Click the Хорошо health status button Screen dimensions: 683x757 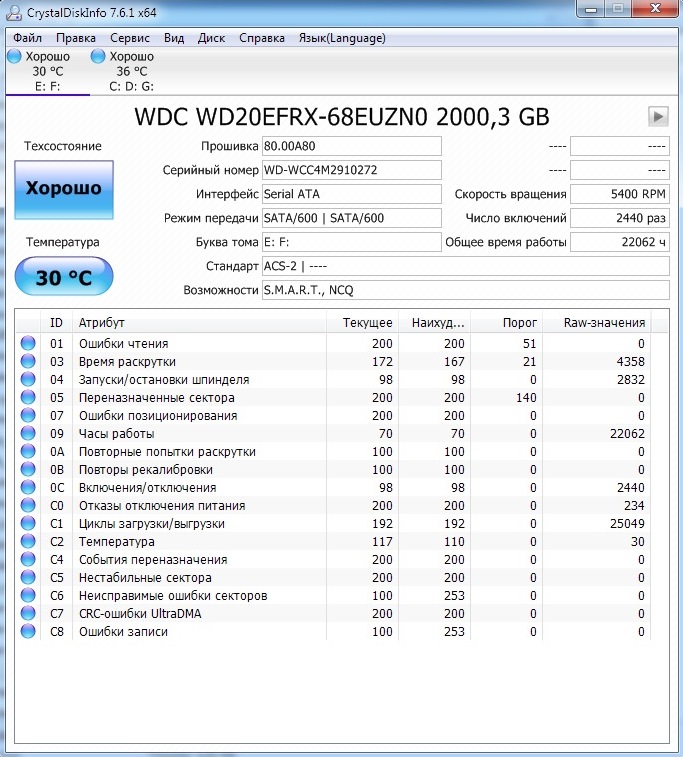pyautogui.click(x=64, y=190)
